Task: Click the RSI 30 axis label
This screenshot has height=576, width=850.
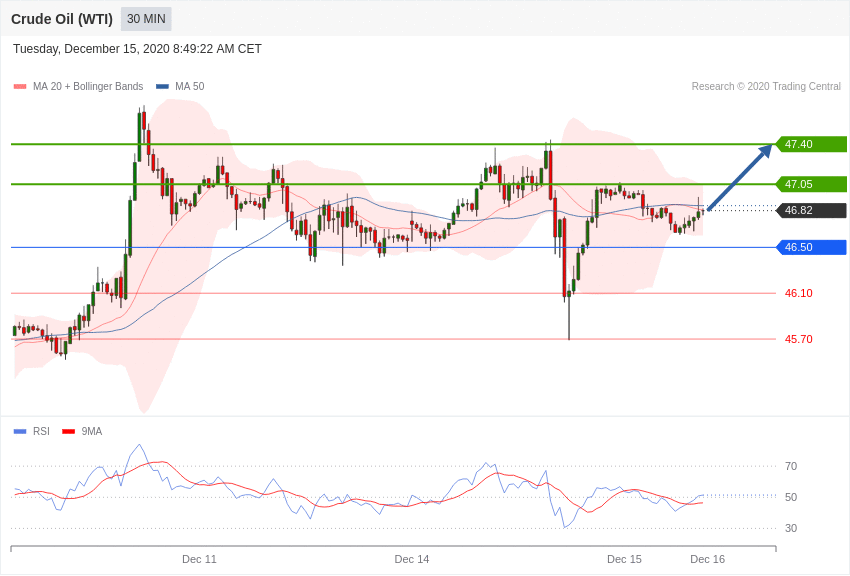Action: pos(791,528)
